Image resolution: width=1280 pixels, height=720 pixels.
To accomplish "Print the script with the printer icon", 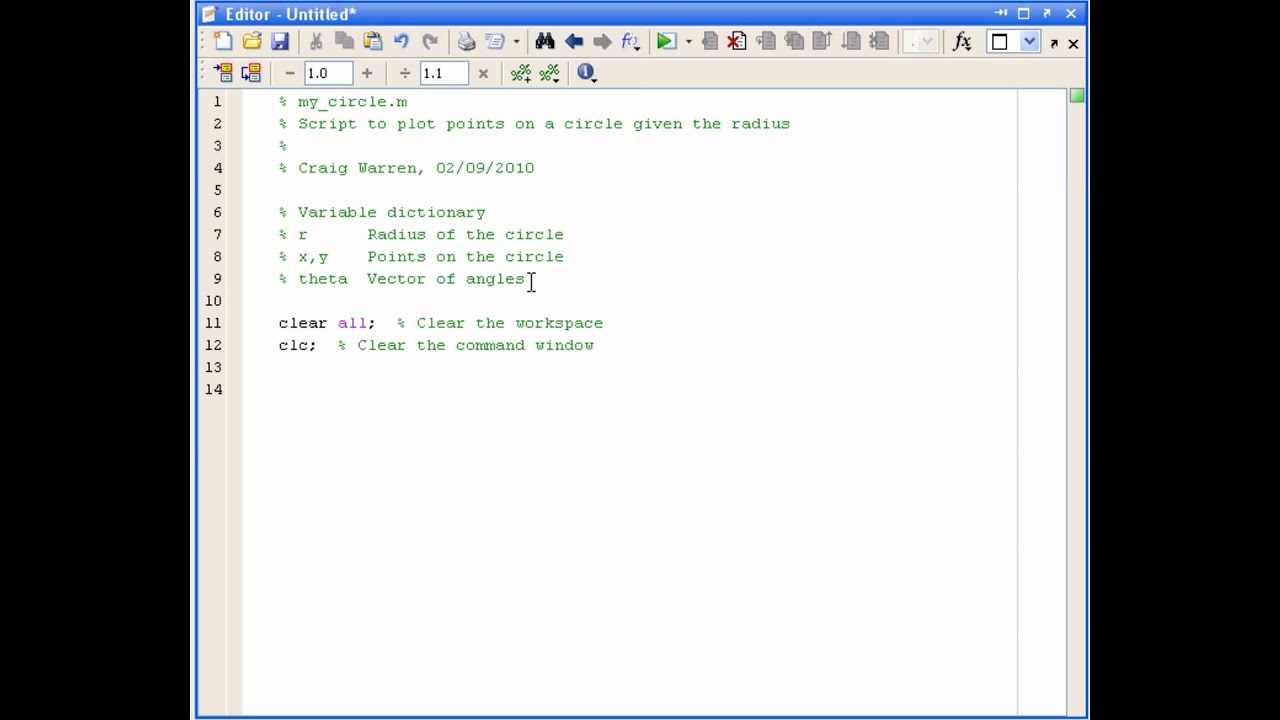I will tap(466, 41).
